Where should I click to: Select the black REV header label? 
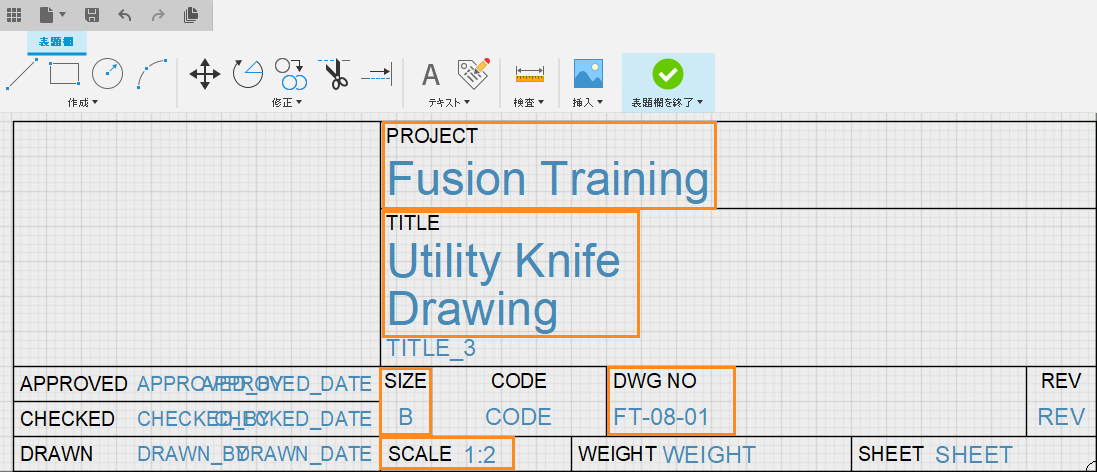1062,381
